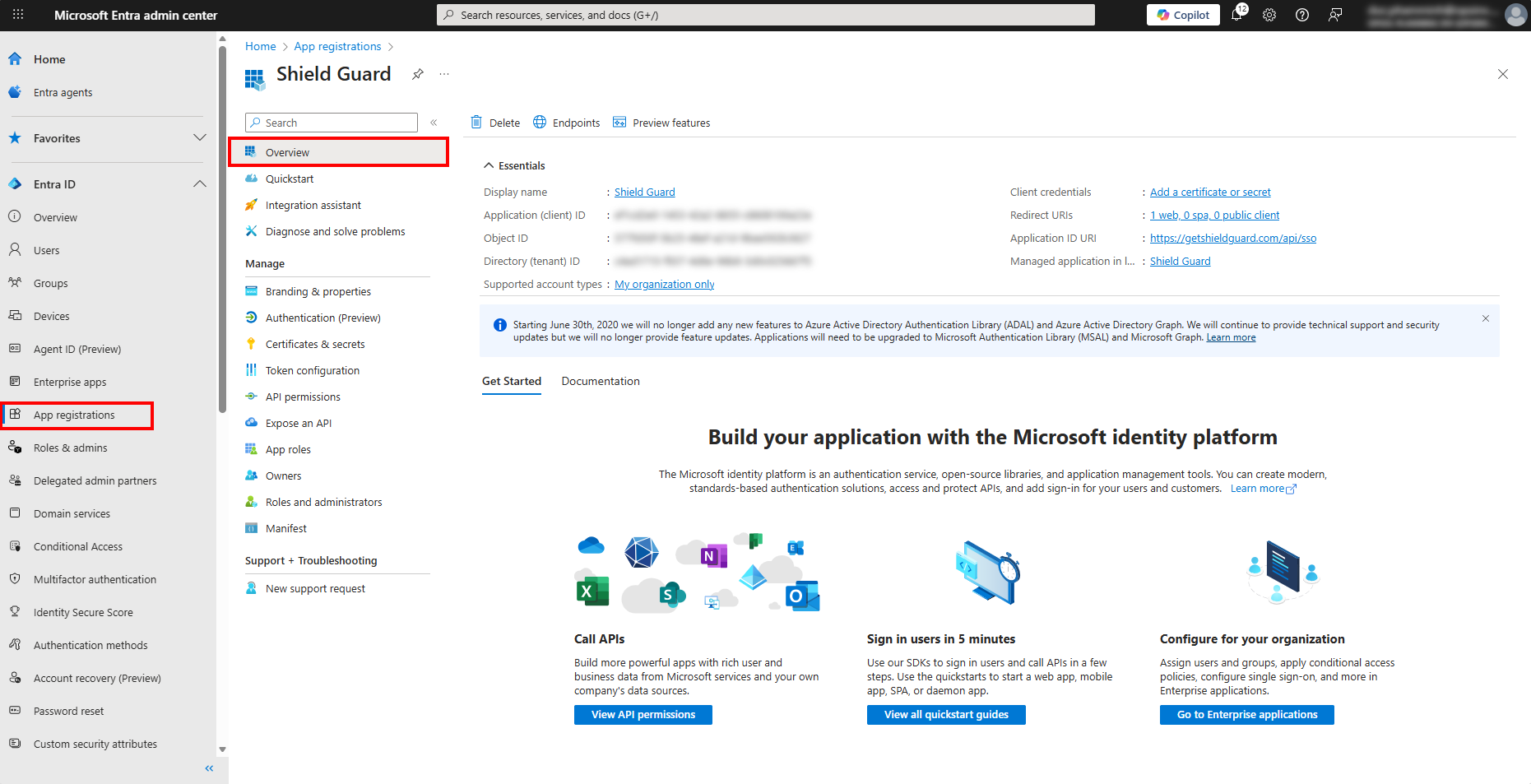
Task: Collapse the Essentials section
Action: coord(489,165)
